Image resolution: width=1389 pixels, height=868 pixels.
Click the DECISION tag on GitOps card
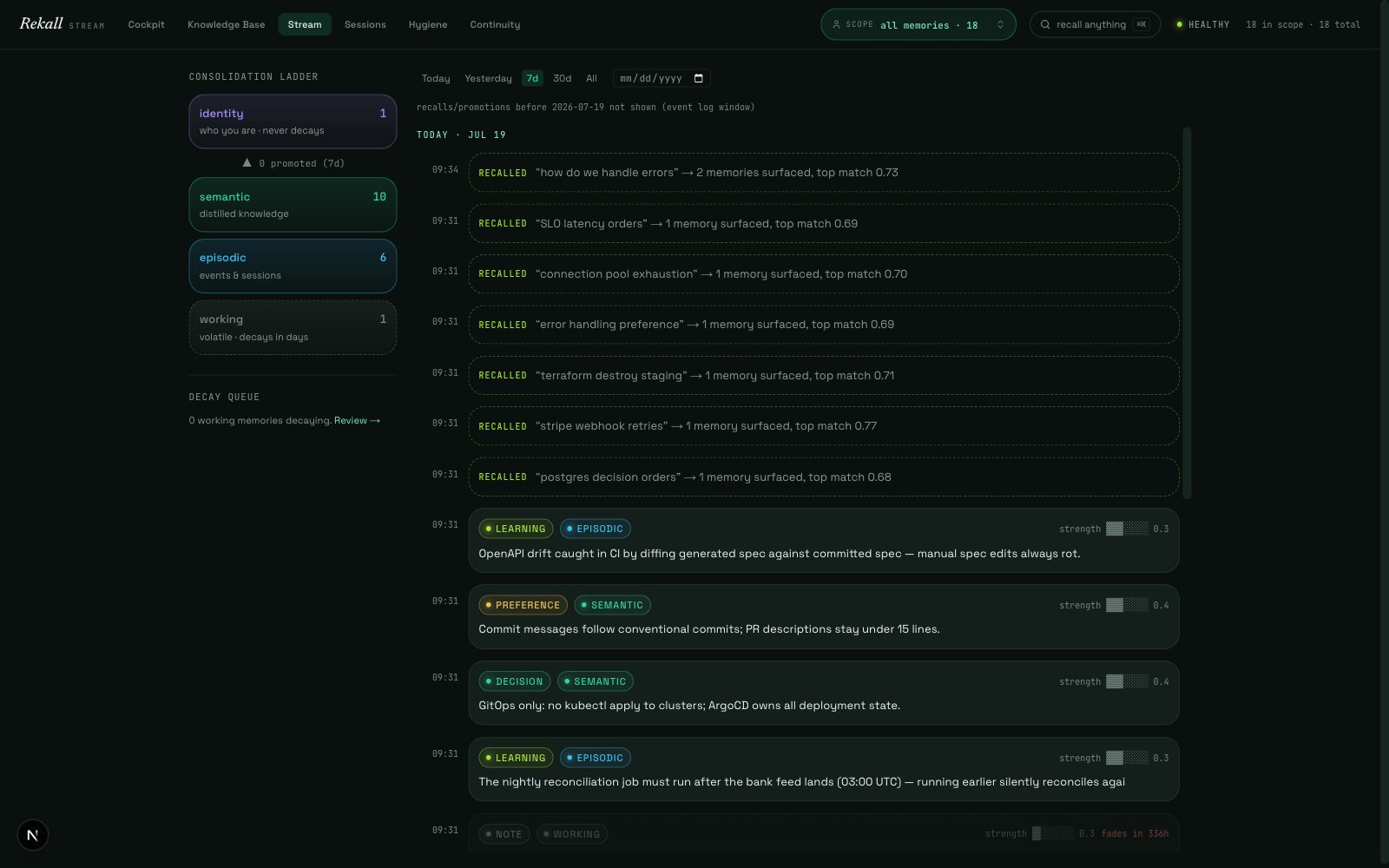click(x=514, y=681)
